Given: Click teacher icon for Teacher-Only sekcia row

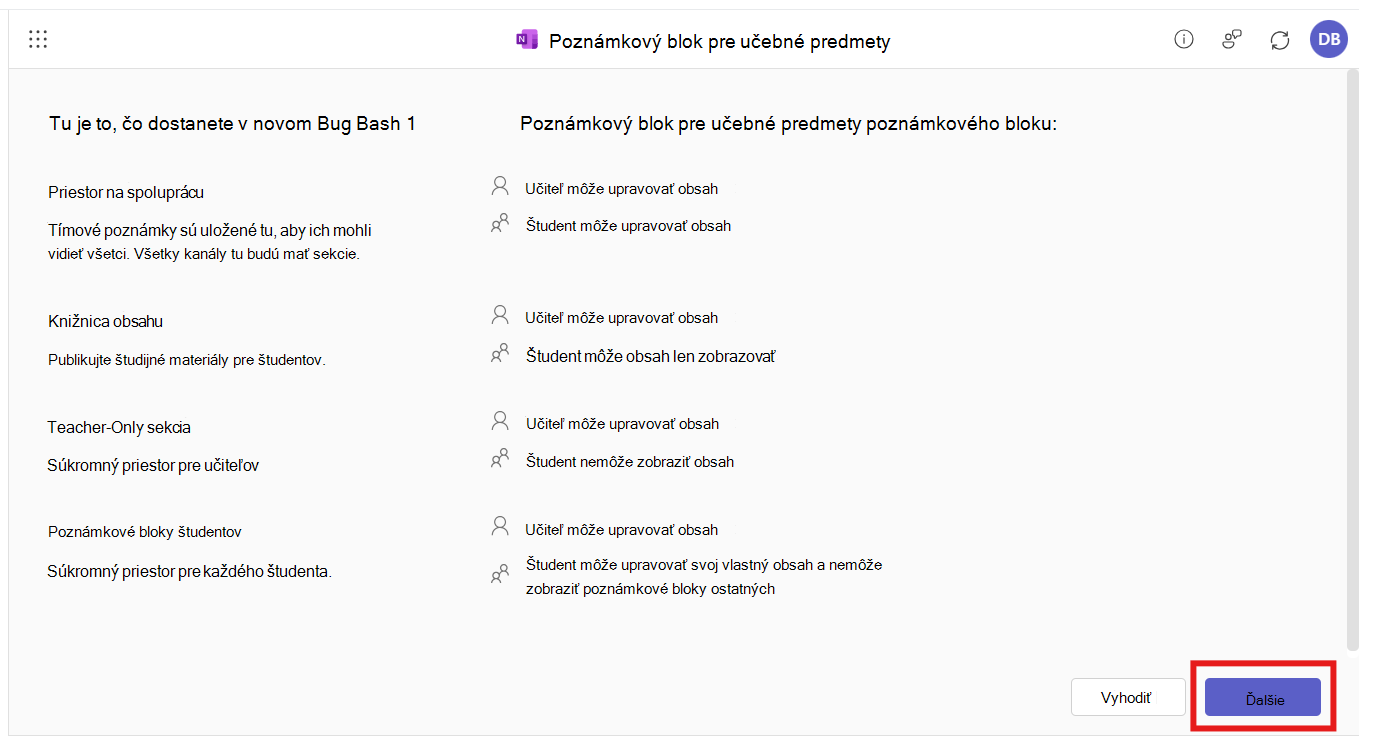Looking at the screenshot, I should tap(500, 421).
